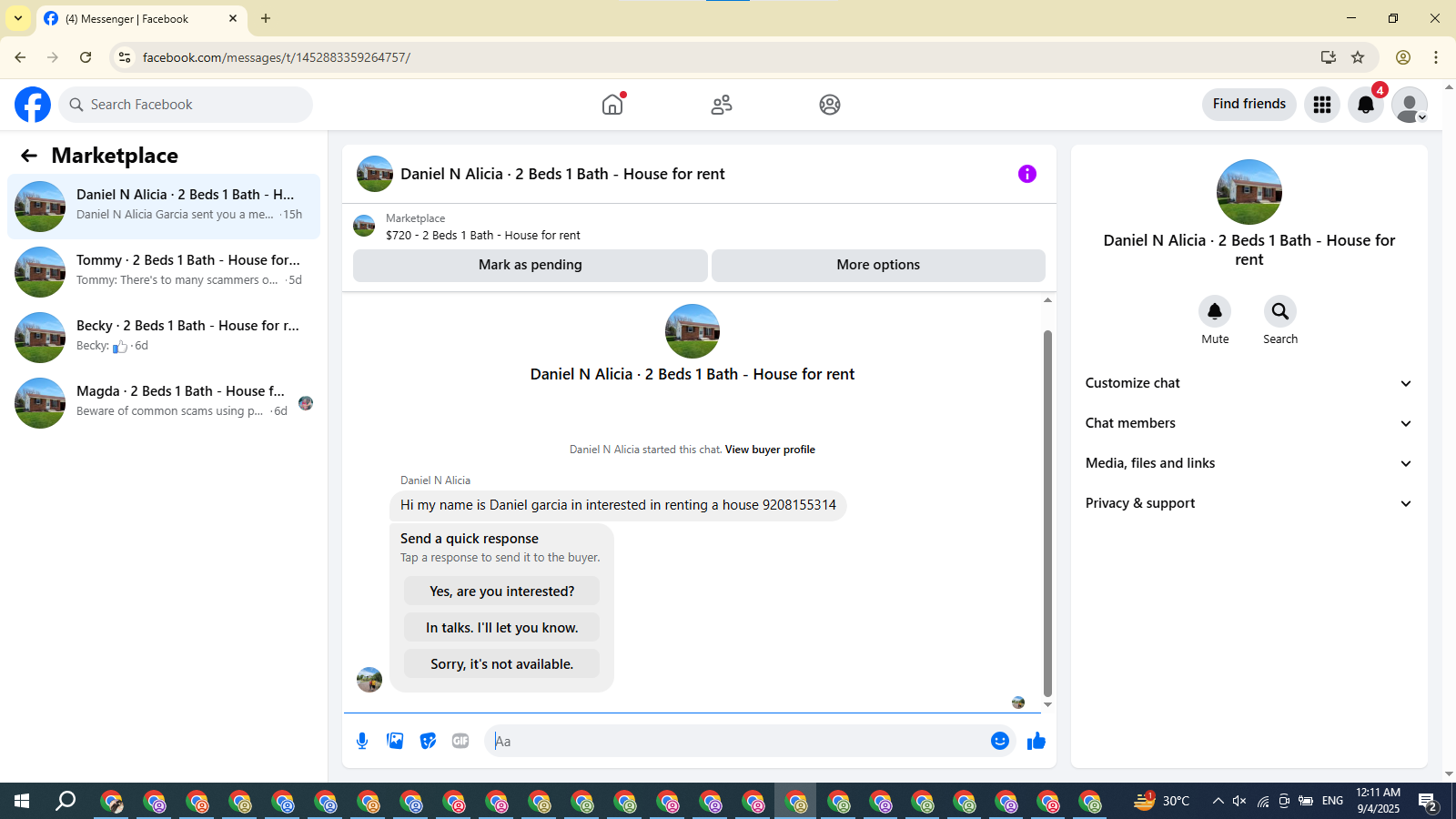This screenshot has width=1456, height=819.
Task: Send 'In talks. I'll let you know.' response
Action: [x=501, y=628]
